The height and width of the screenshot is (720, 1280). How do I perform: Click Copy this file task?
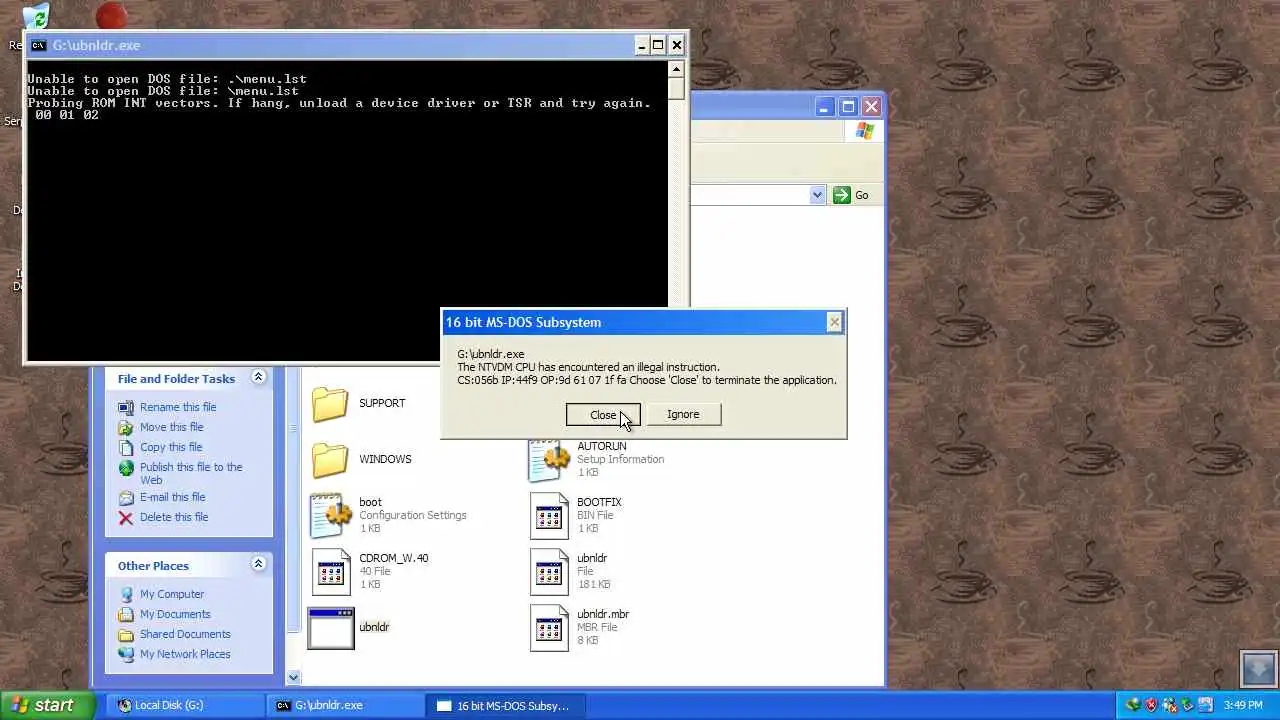coord(171,447)
